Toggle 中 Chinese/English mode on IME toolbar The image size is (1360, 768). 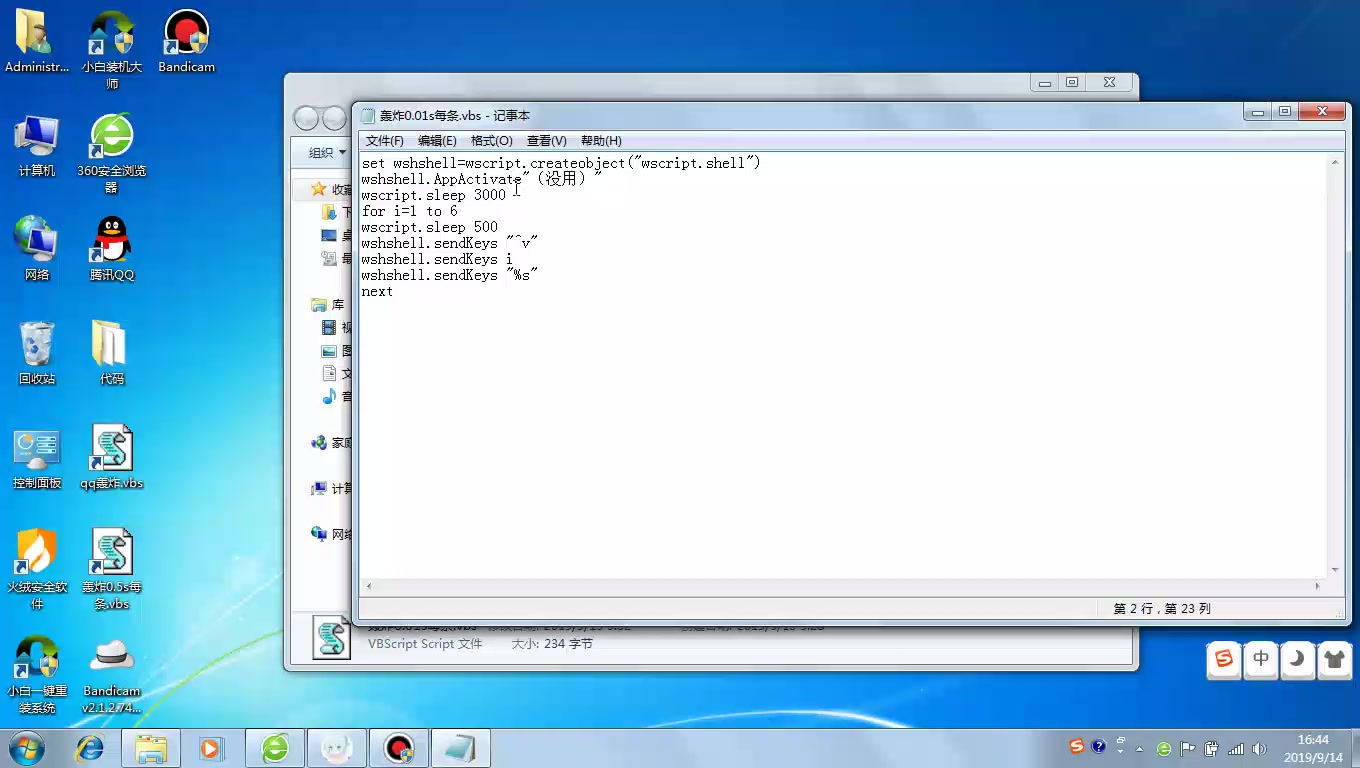1261,659
